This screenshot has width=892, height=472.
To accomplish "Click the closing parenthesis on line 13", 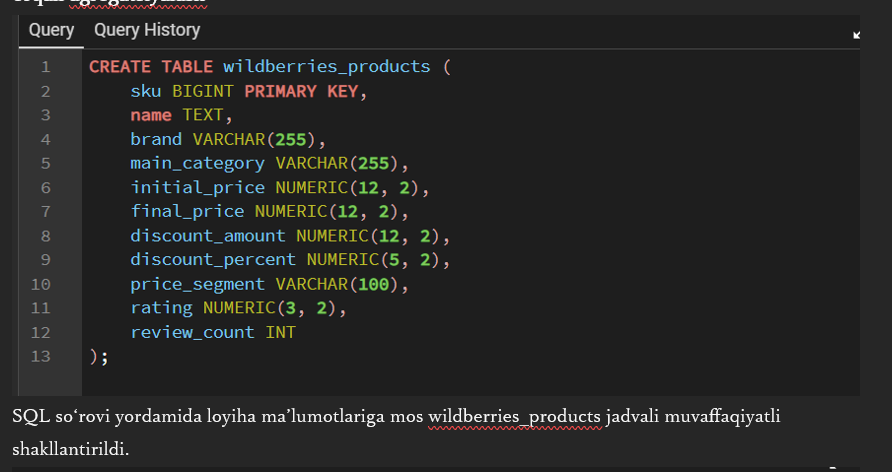I will (94, 357).
